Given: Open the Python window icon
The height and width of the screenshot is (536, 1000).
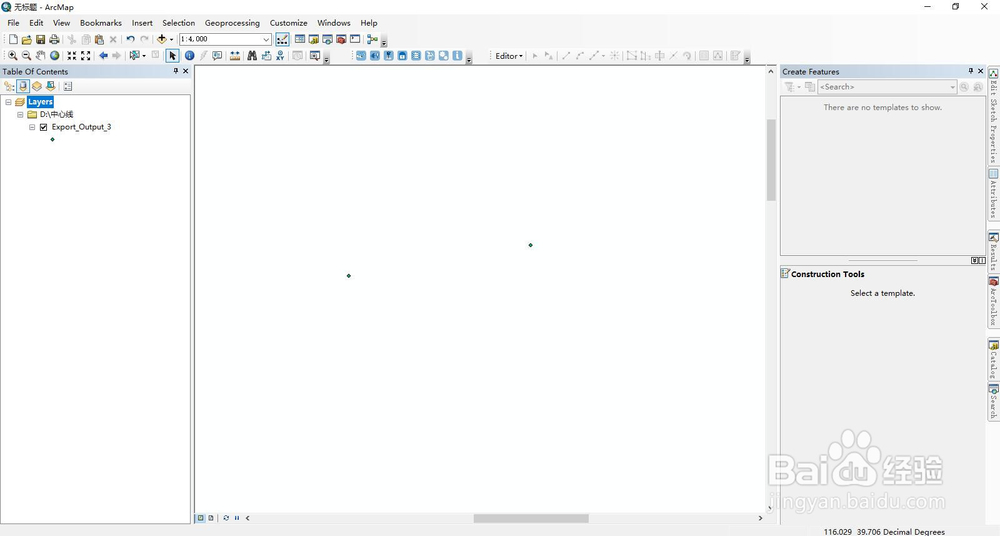Looking at the screenshot, I should (x=355, y=40).
